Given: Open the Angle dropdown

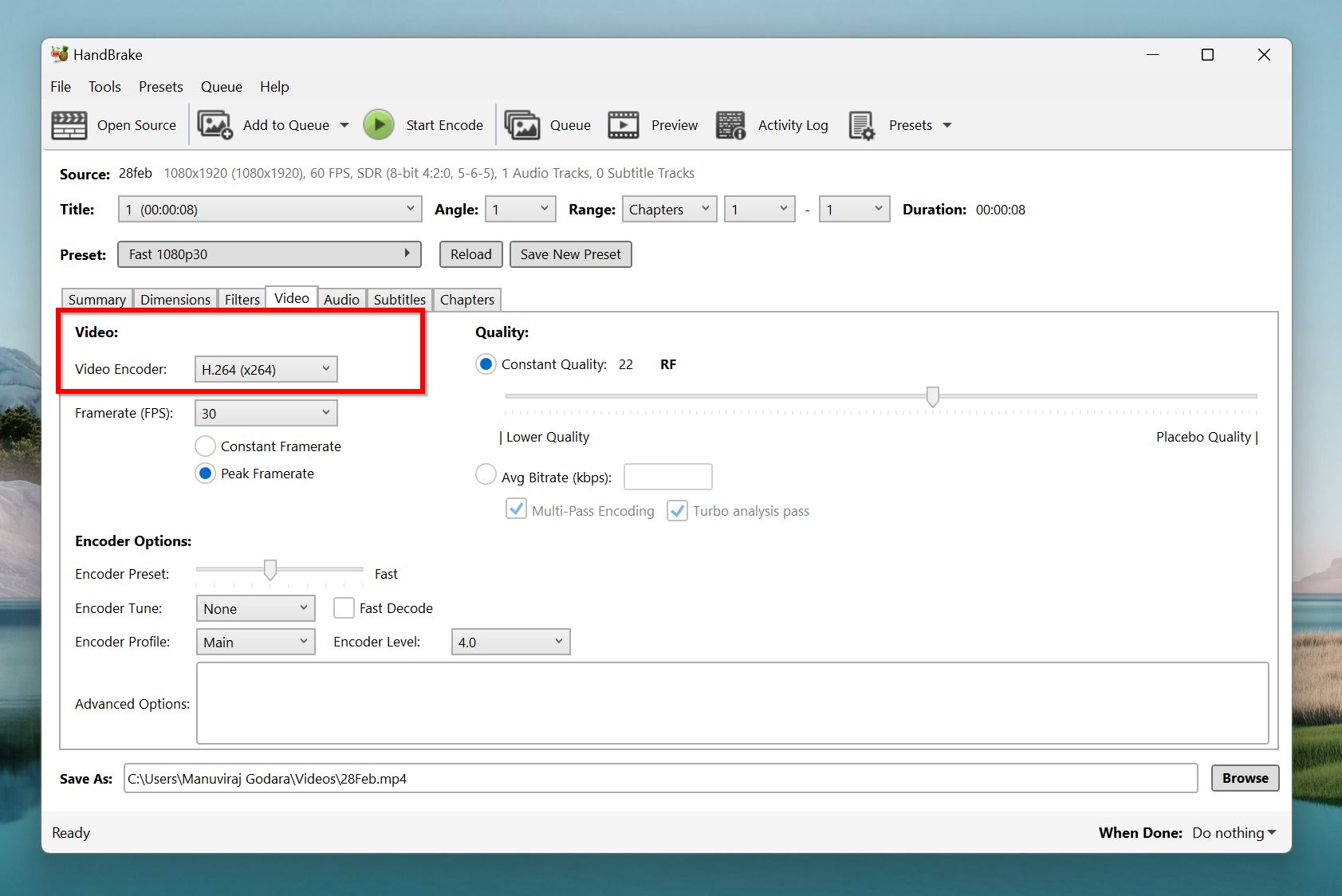Looking at the screenshot, I should pos(521,209).
